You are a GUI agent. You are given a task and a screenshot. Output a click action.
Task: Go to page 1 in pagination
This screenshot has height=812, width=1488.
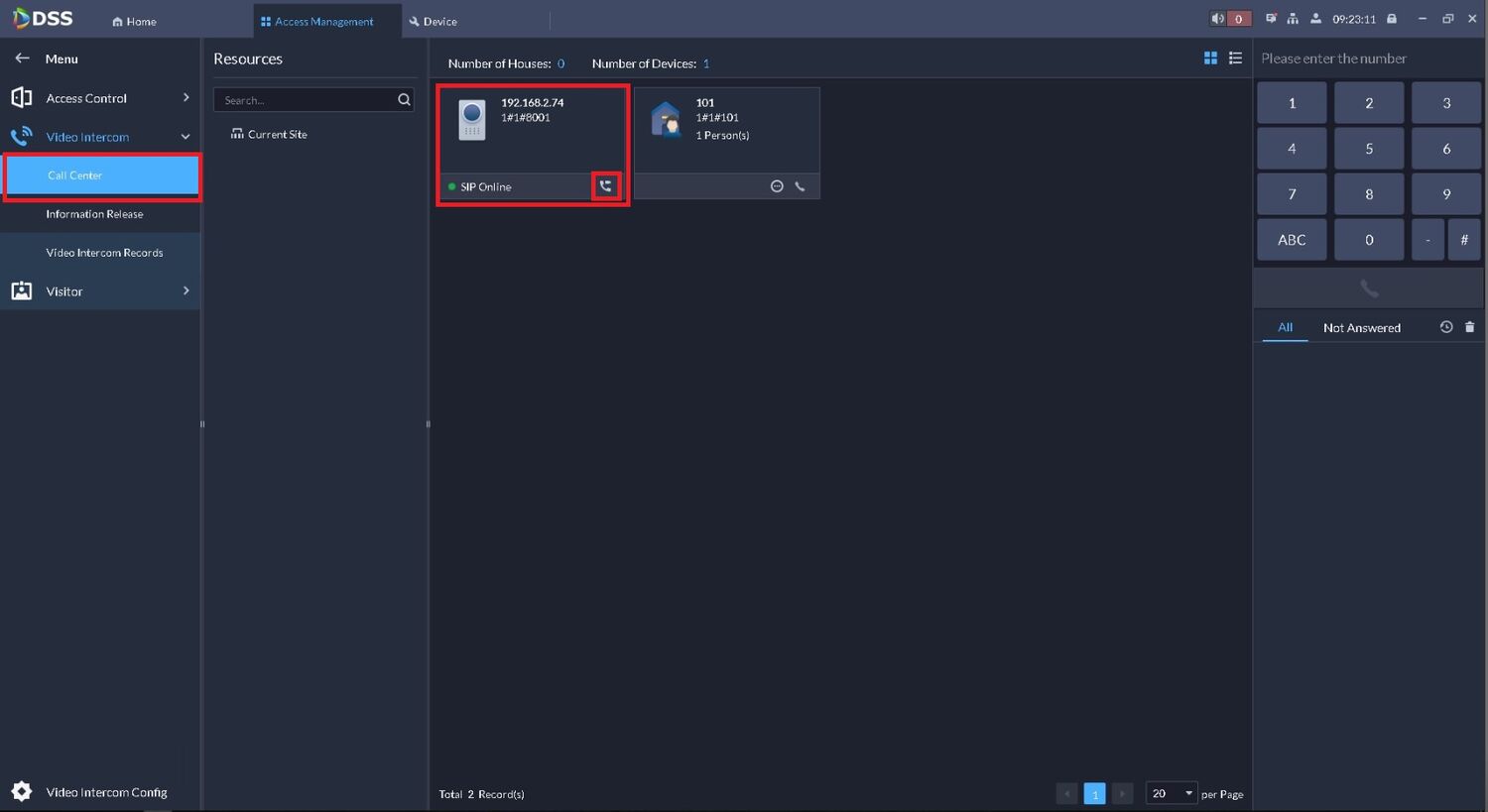pos(1094,793)
